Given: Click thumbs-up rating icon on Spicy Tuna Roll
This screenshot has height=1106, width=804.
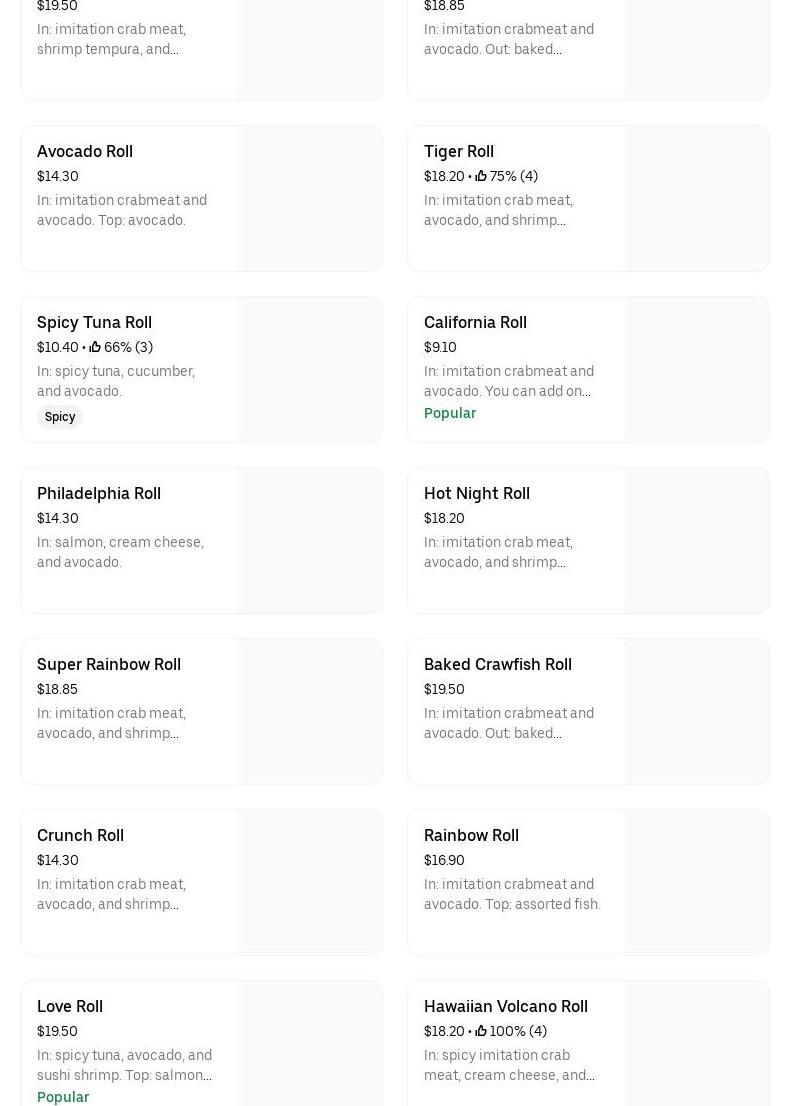Looking at the screenshot, I should coord(95,347).
